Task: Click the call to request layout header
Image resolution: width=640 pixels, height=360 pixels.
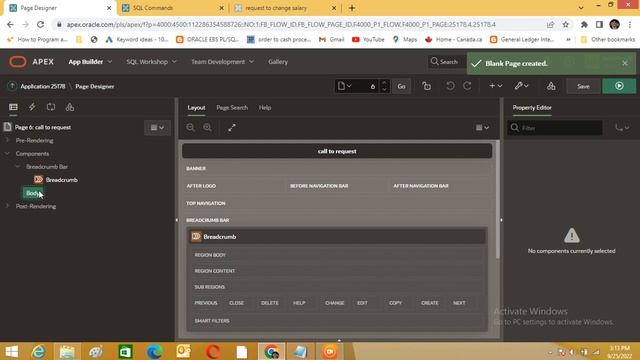Action: [x=337, y=151]
